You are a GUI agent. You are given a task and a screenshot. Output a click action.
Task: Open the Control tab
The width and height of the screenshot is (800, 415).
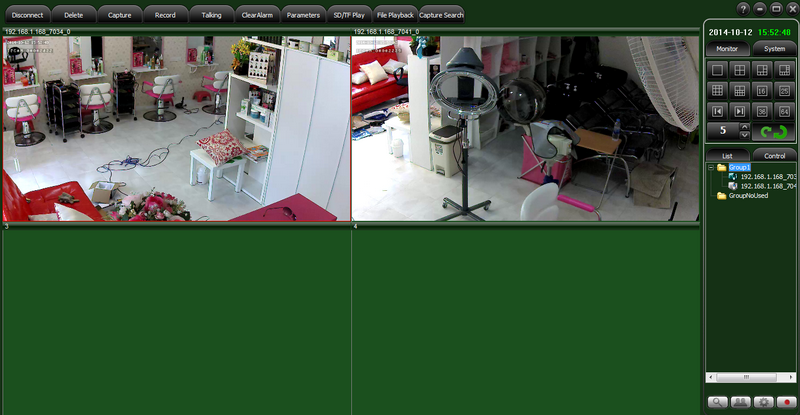coord(774,156)
